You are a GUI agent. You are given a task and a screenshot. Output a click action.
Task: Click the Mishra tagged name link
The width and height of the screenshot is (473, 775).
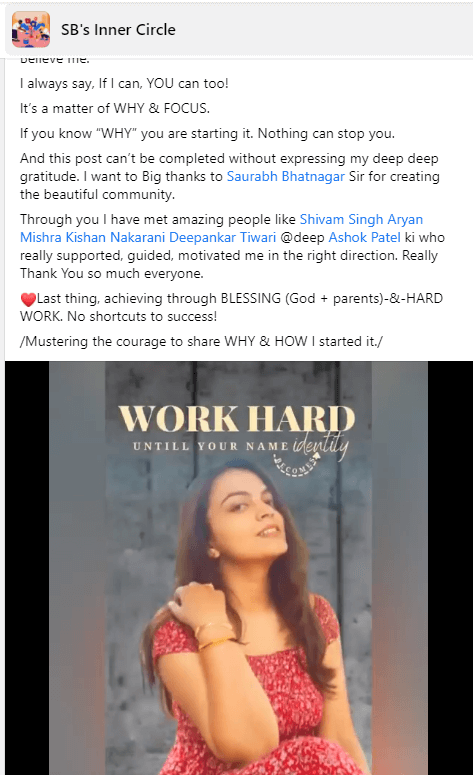(41, 237)
